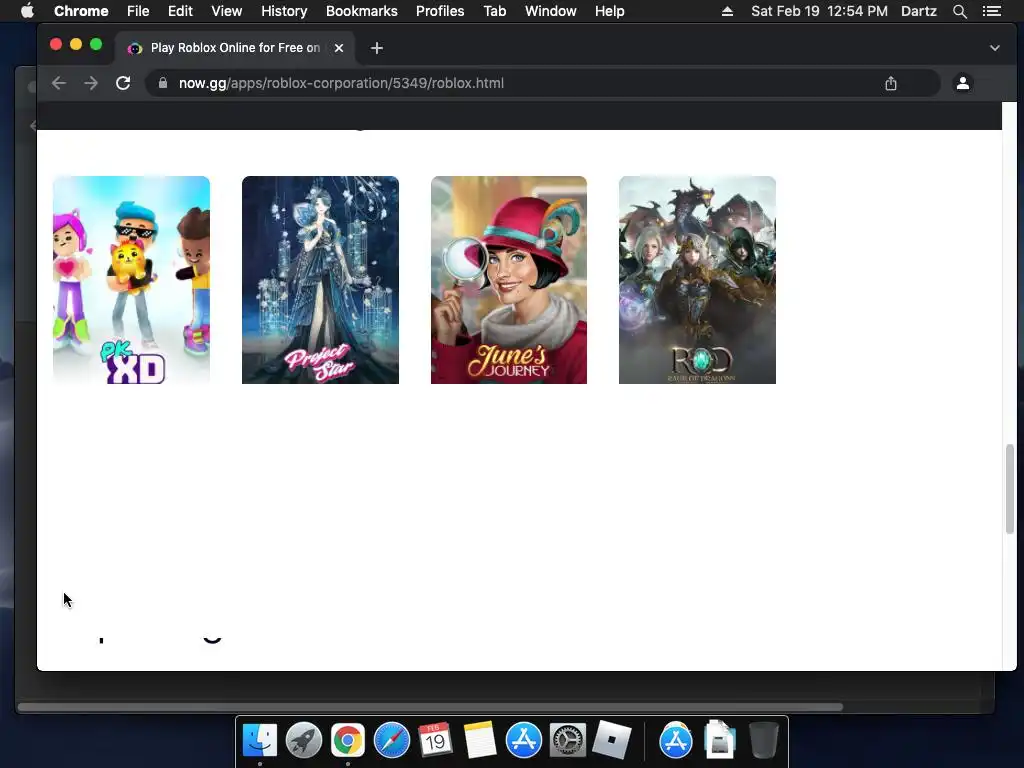Click the eject icon in menu bar
This screenshot has width=1024, height=768.
click(x=727, y=11)
